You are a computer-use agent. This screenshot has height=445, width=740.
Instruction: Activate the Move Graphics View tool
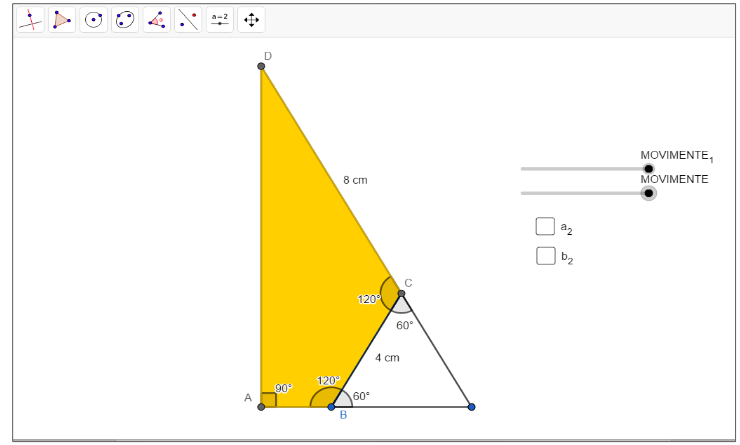tap(251, 19)
